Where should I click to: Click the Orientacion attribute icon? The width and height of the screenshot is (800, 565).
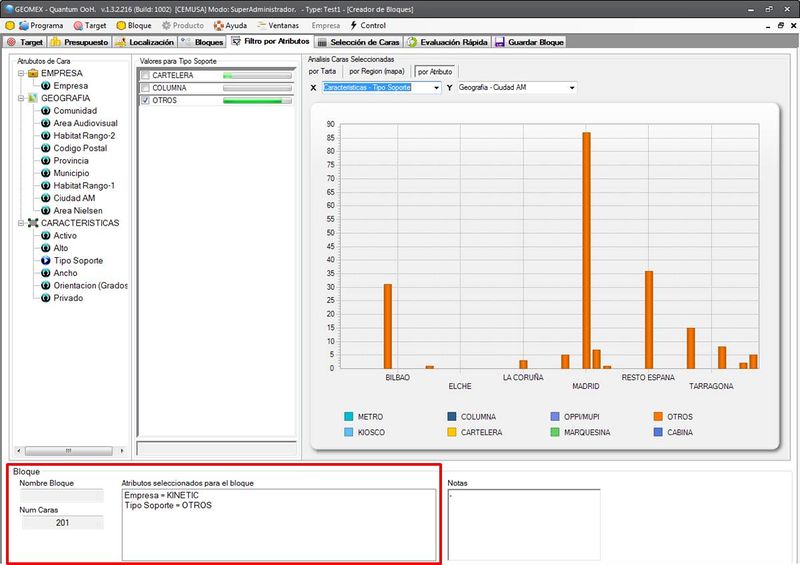[46, 285]
